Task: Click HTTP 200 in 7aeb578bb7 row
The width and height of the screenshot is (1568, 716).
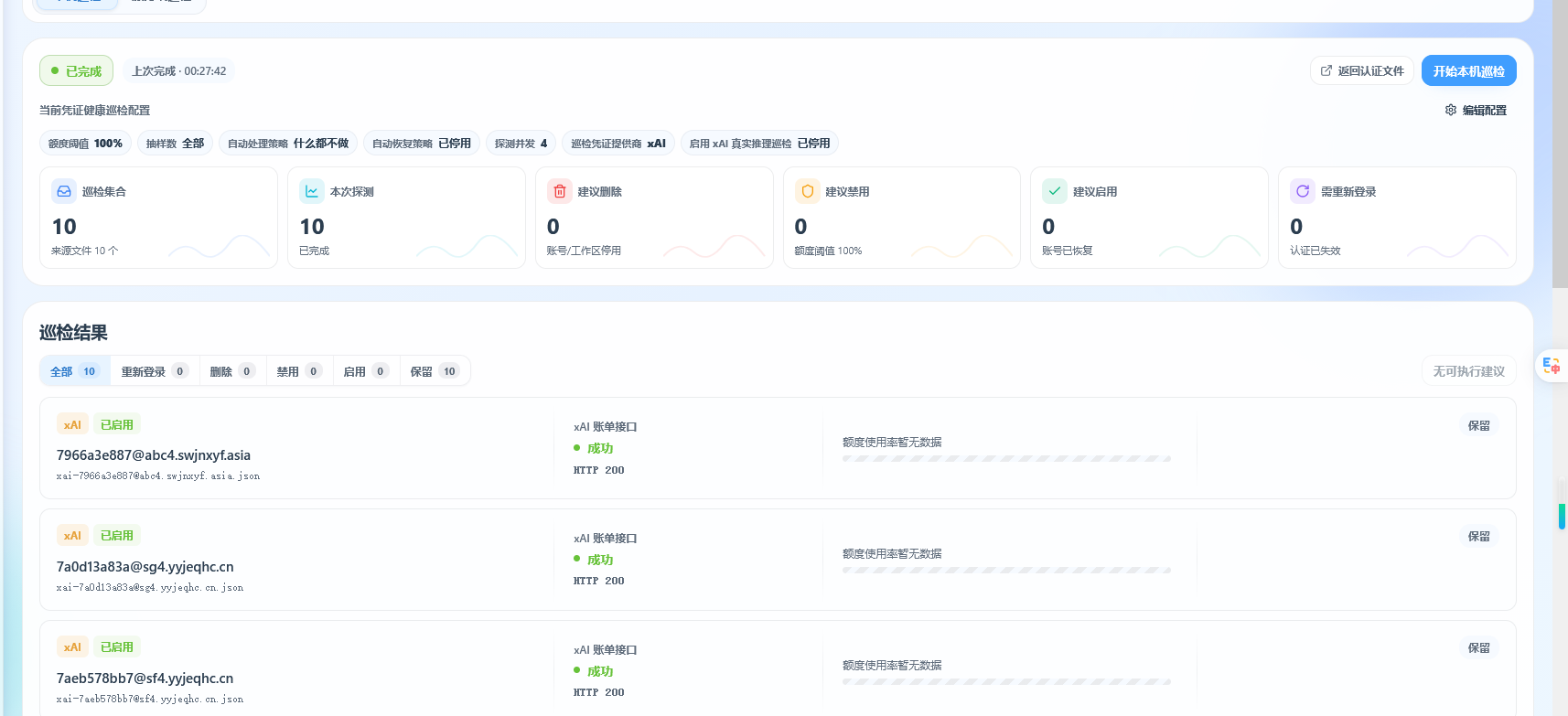Action: pos(599,693)
